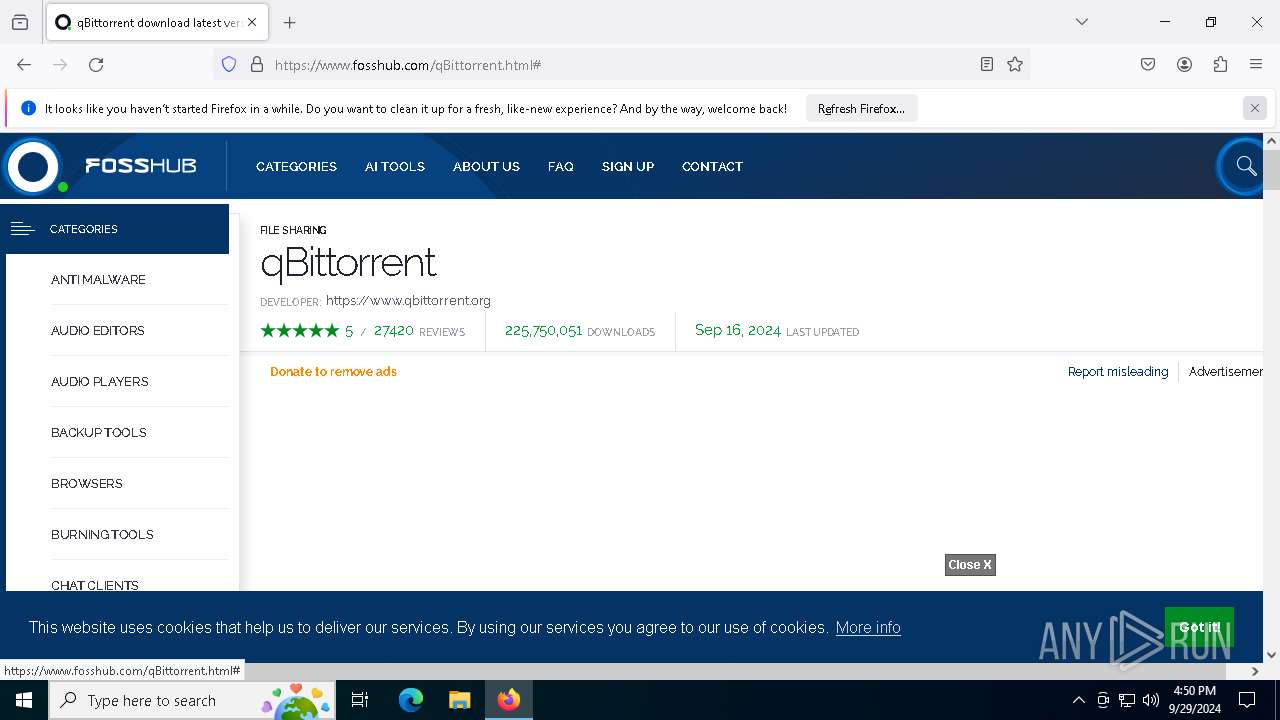
Task: Click the FossHub logo icon
Action: pyautogui.click(x=33, y=166)
